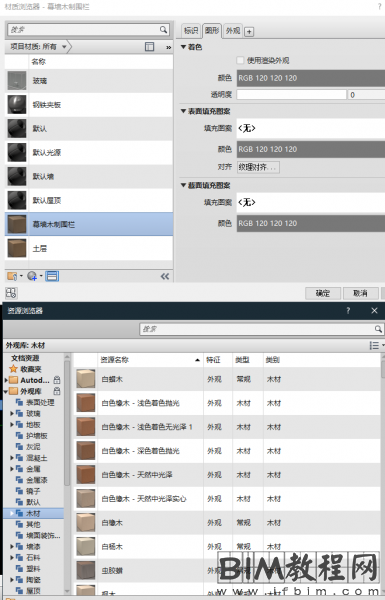Image resolution: width=385 pixels, height=600 pixels.
Task: Expand the 混凝土 category arrow
Action: (x=12, y=458)
